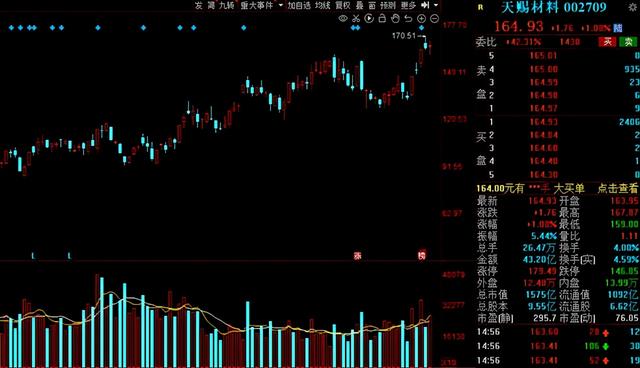Click the 最低 low value 159.00
The image size is (640, 368).
click(x=624, y=224)
